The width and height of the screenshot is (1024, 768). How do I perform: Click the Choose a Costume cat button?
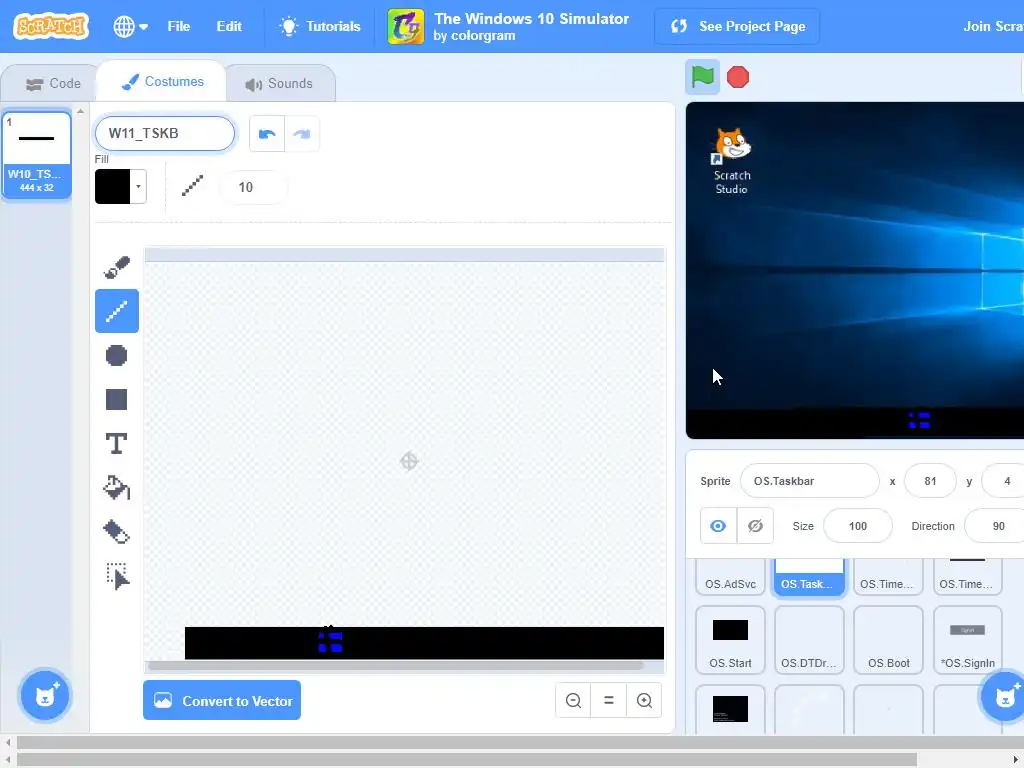pyautogui.click(x=45, y=695)
